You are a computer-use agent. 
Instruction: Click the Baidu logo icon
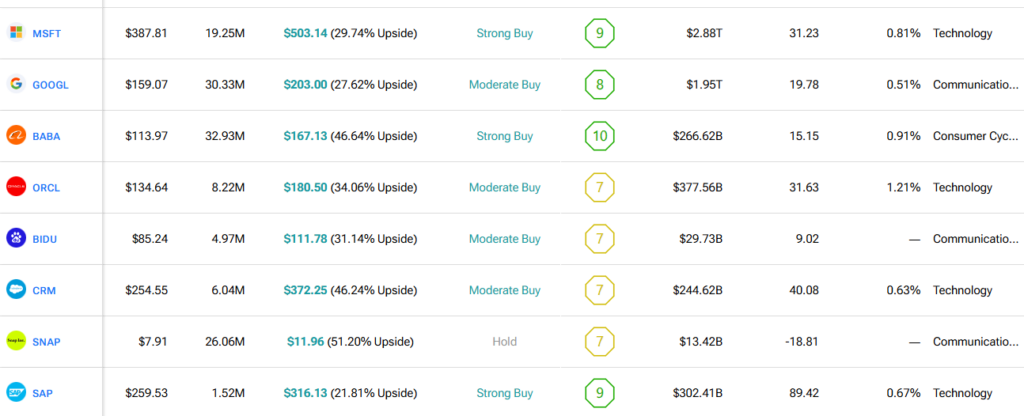(x=15, y=238)
